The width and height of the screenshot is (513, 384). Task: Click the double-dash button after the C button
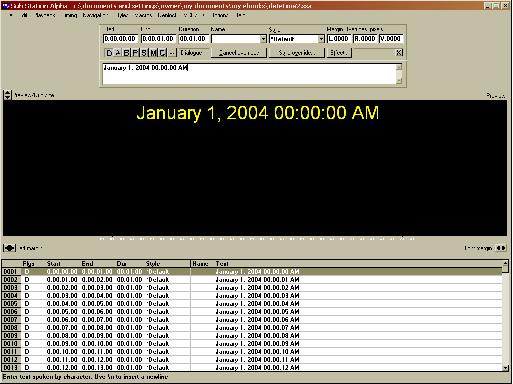(x=172, y=53)
